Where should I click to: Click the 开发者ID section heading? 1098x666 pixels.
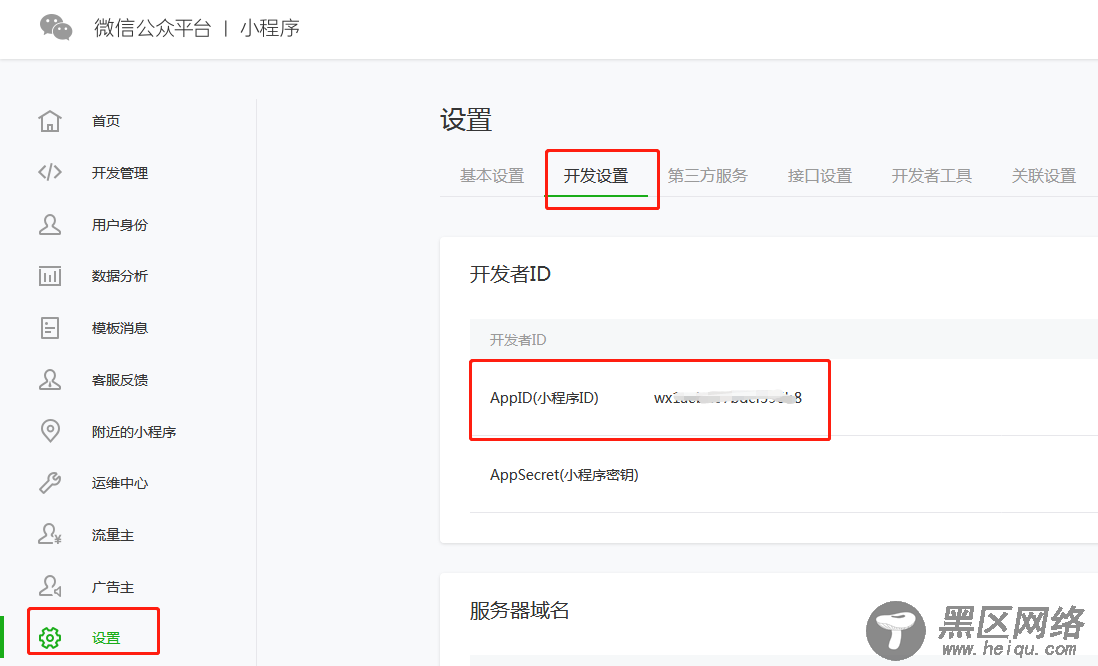pyautogui.click(x=510, y=274)
